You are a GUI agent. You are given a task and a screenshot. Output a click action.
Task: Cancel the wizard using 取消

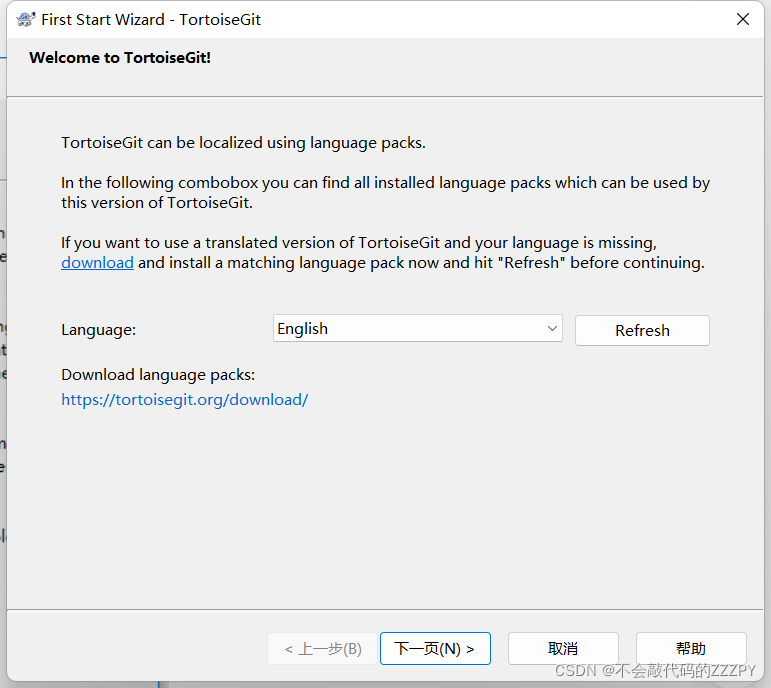pyautogui.click(x=563, y=649)
